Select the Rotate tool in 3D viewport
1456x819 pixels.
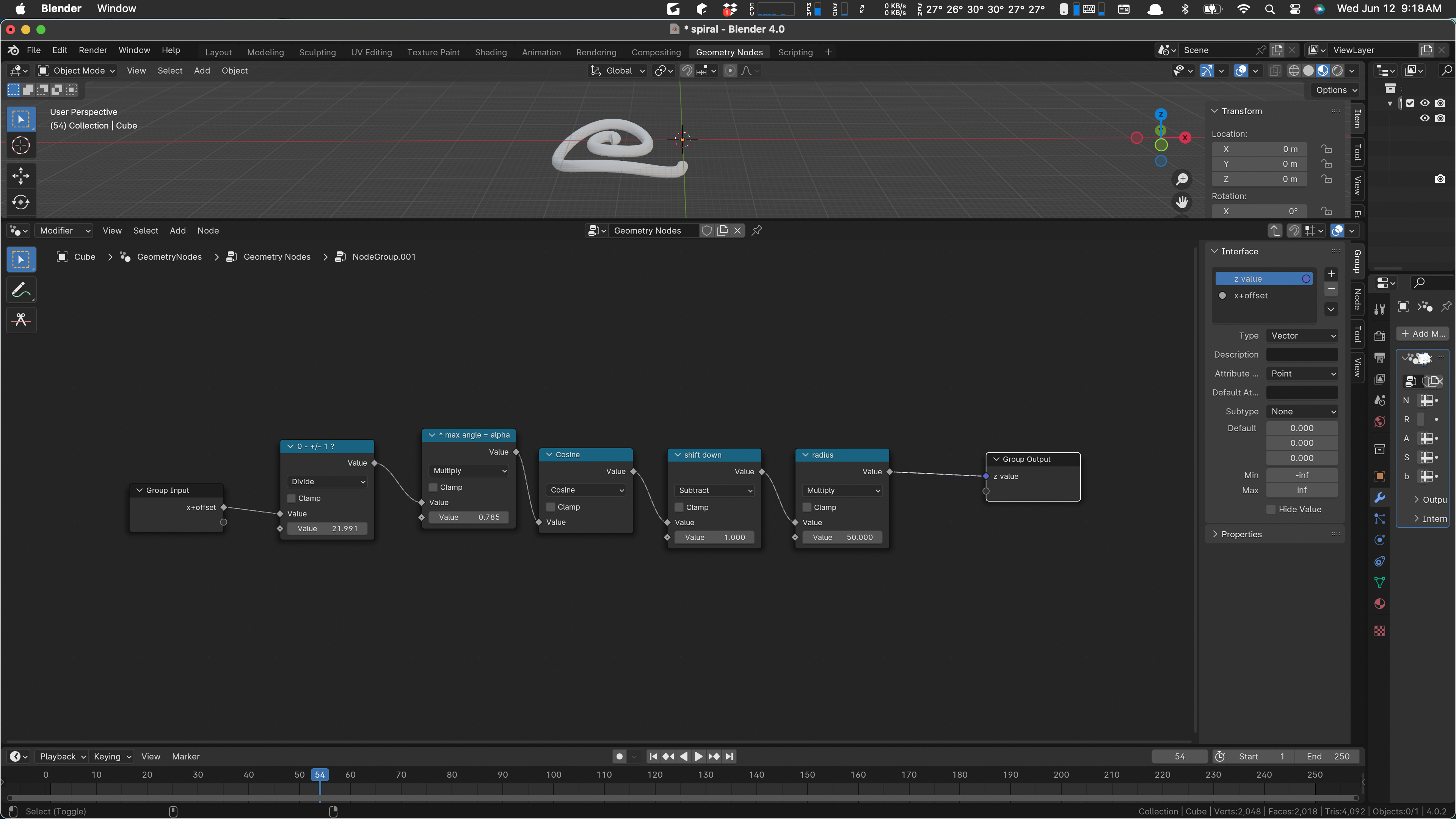pos(21,202)
